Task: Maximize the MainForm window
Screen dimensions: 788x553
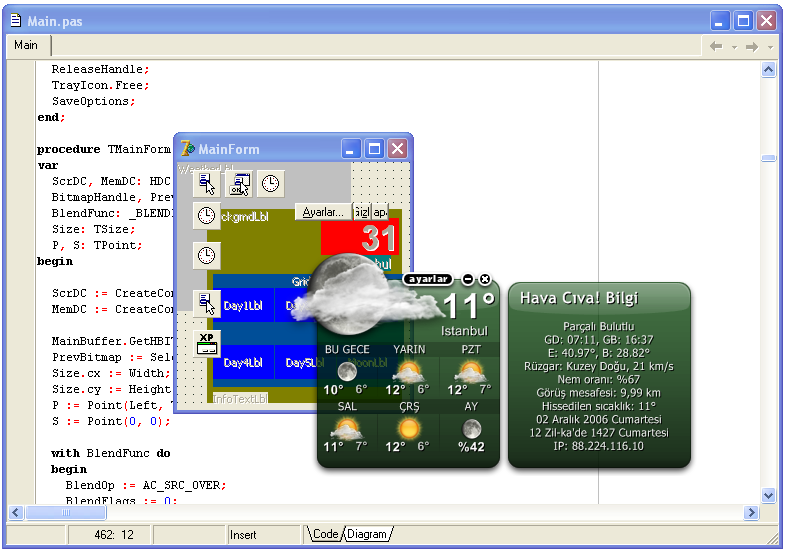Action: tap(374, 149)
